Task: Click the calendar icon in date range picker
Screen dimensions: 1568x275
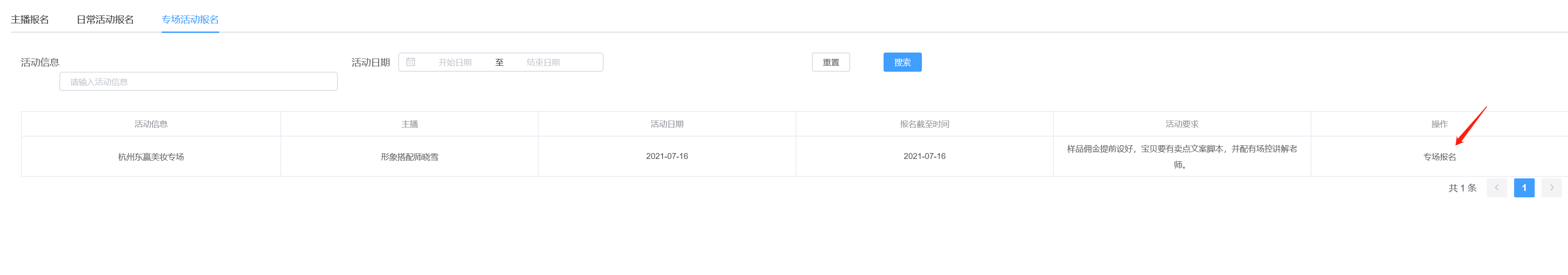Action: point(411,62)
